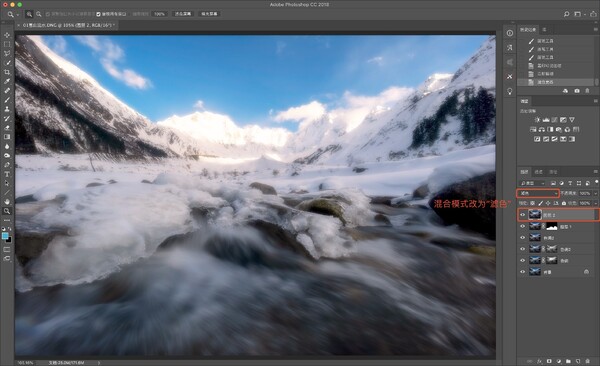
Task: Select the Pen tool
Action: 7,165
